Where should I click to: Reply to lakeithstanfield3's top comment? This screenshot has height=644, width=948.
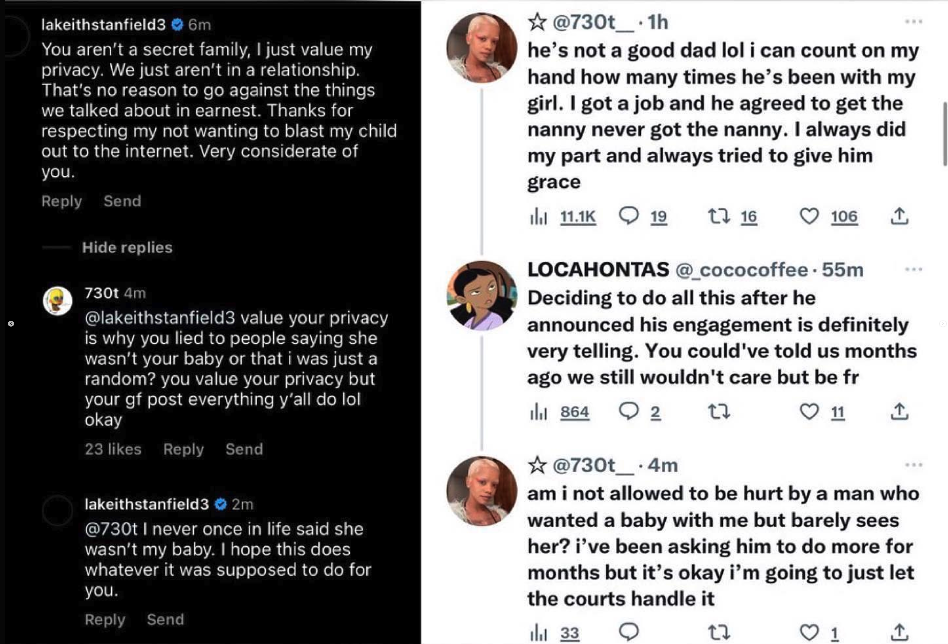[x=61, y=201]
